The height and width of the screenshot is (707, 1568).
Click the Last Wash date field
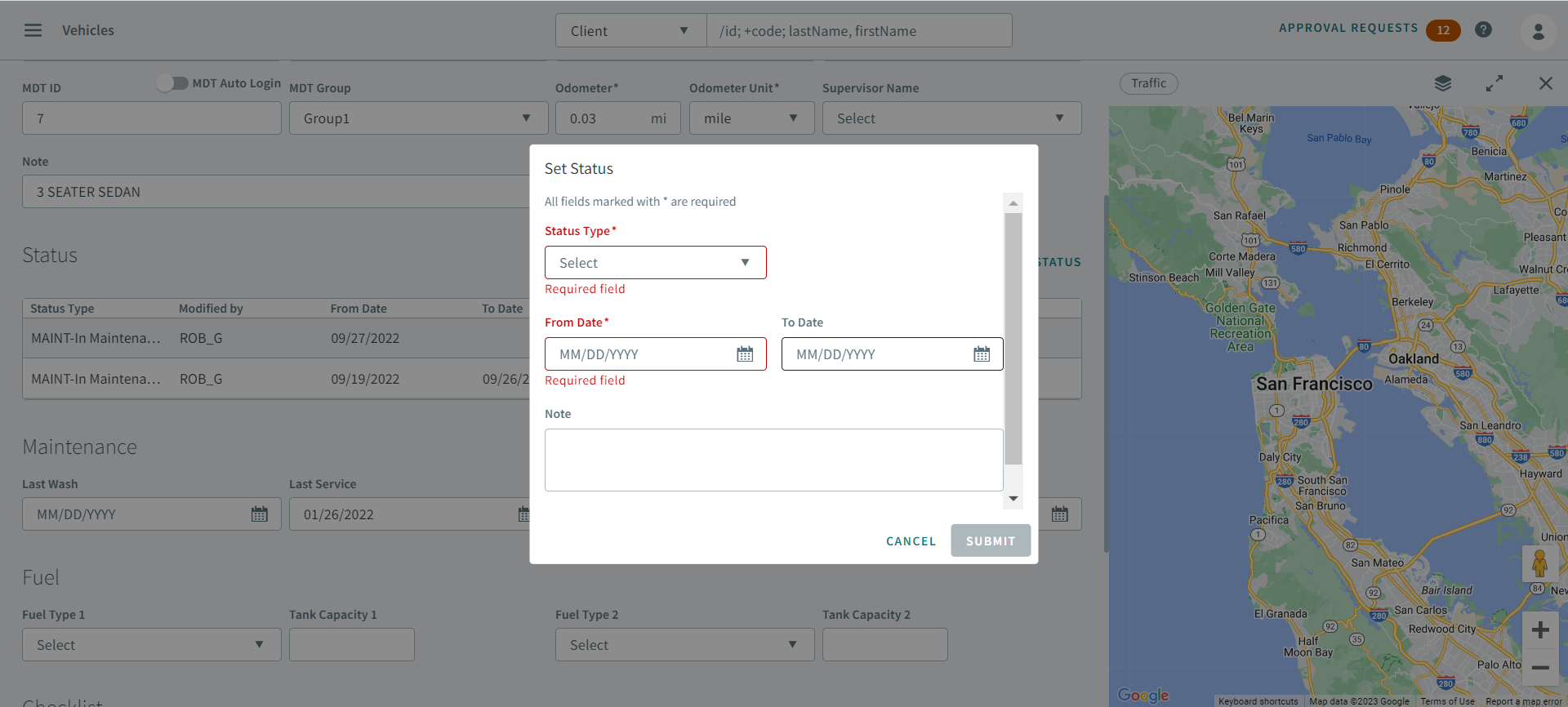click(x=151, y=514)
